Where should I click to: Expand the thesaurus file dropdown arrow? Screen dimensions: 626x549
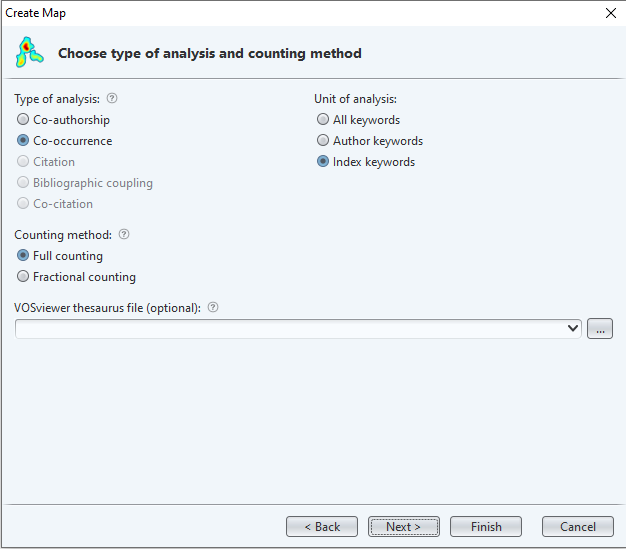click(573, 328)
